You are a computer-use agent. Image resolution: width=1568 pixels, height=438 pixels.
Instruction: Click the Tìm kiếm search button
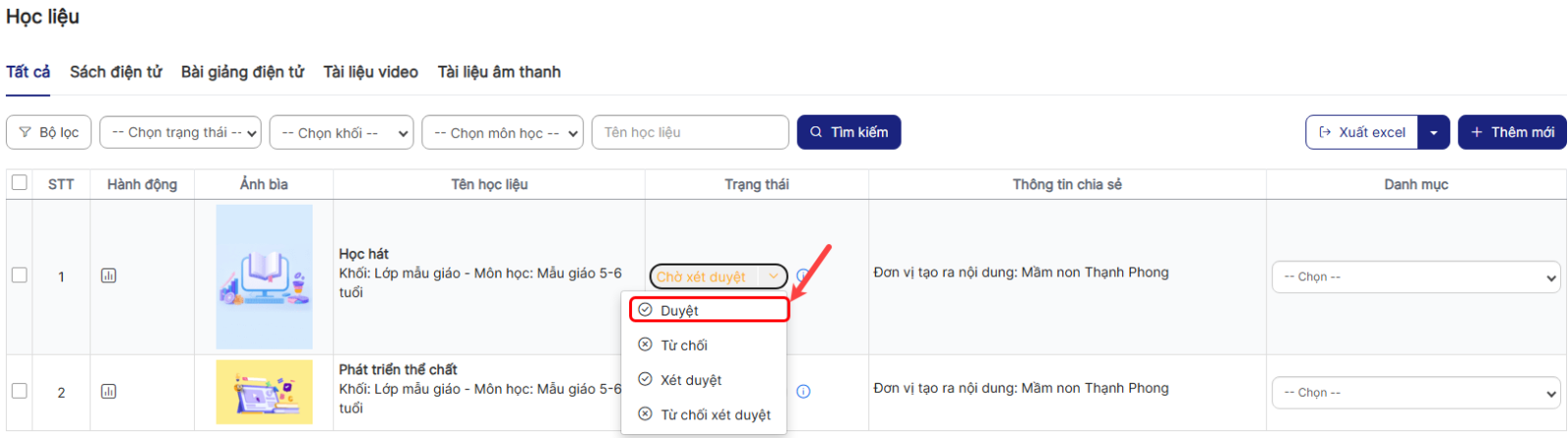(849, 132)
